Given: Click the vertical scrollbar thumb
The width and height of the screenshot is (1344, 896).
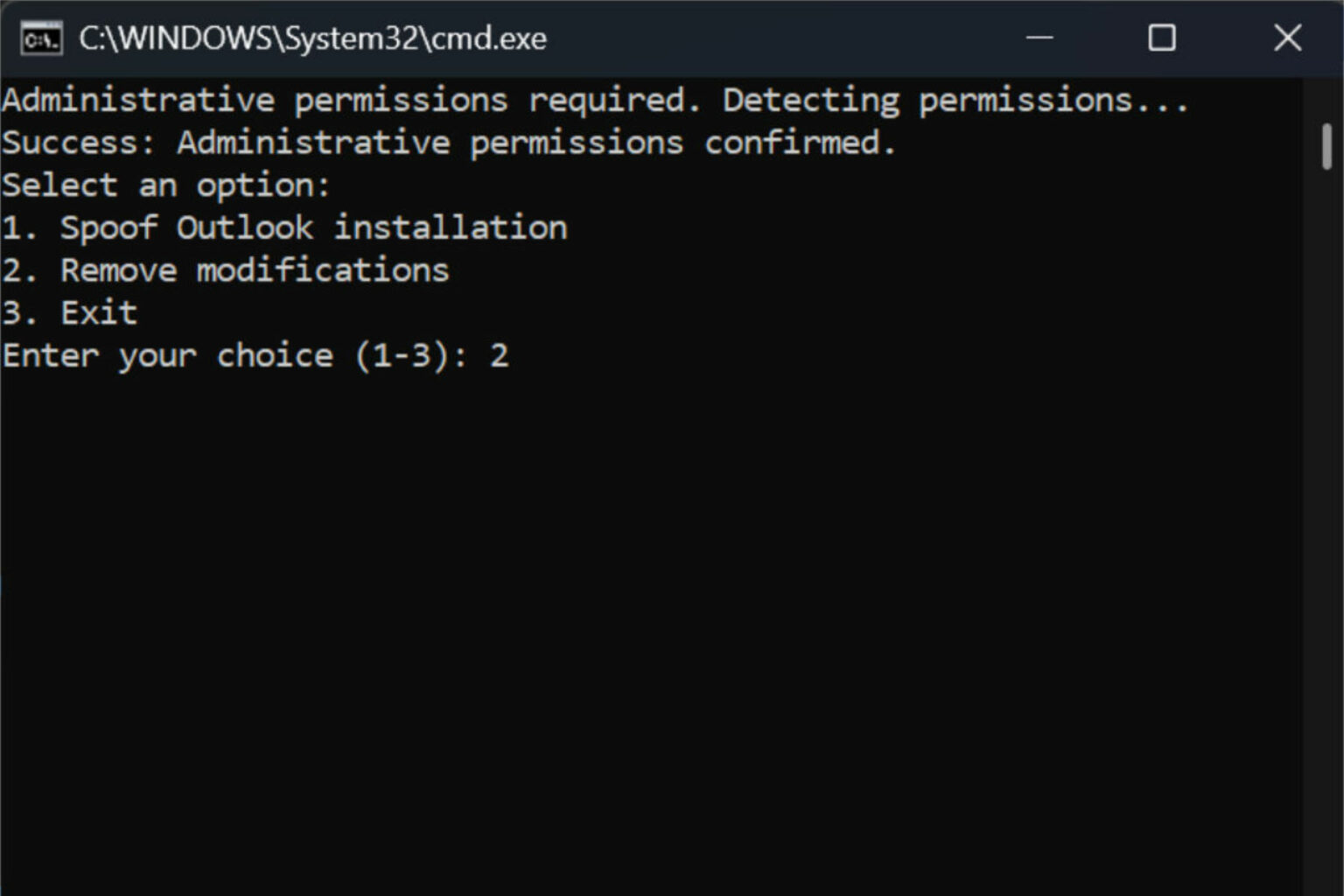Looking at the screenshot, I should [1326, 146].
